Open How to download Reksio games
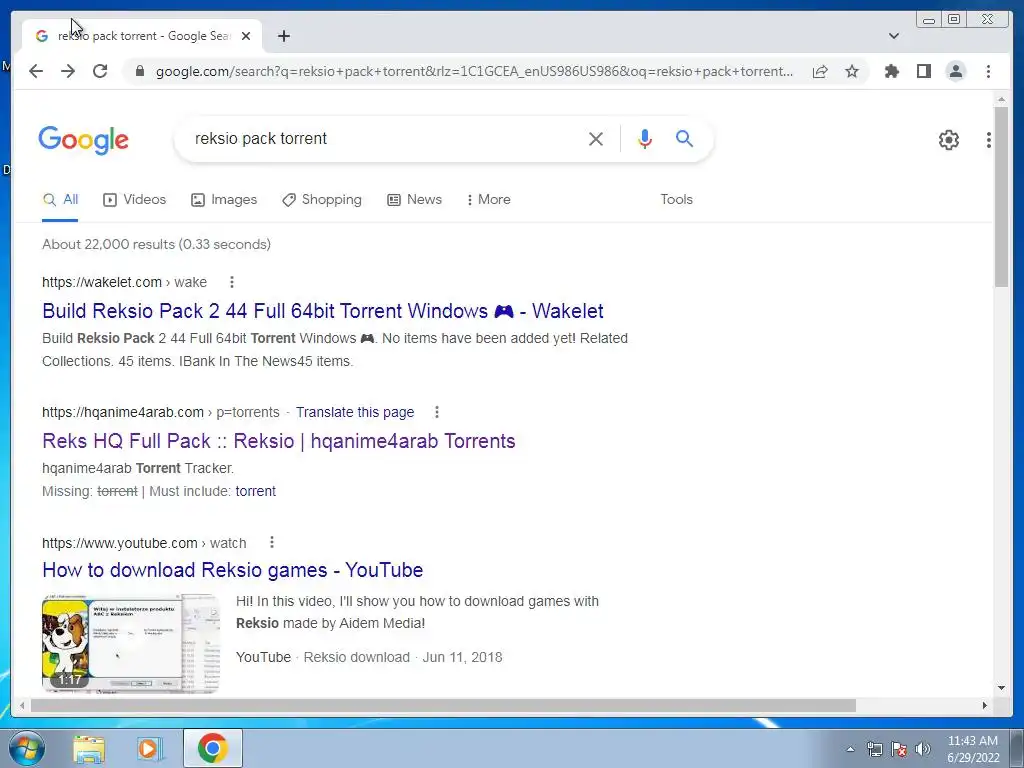Image resolution: width=1024 pixels, height=768 pixels. pos(232,570)
